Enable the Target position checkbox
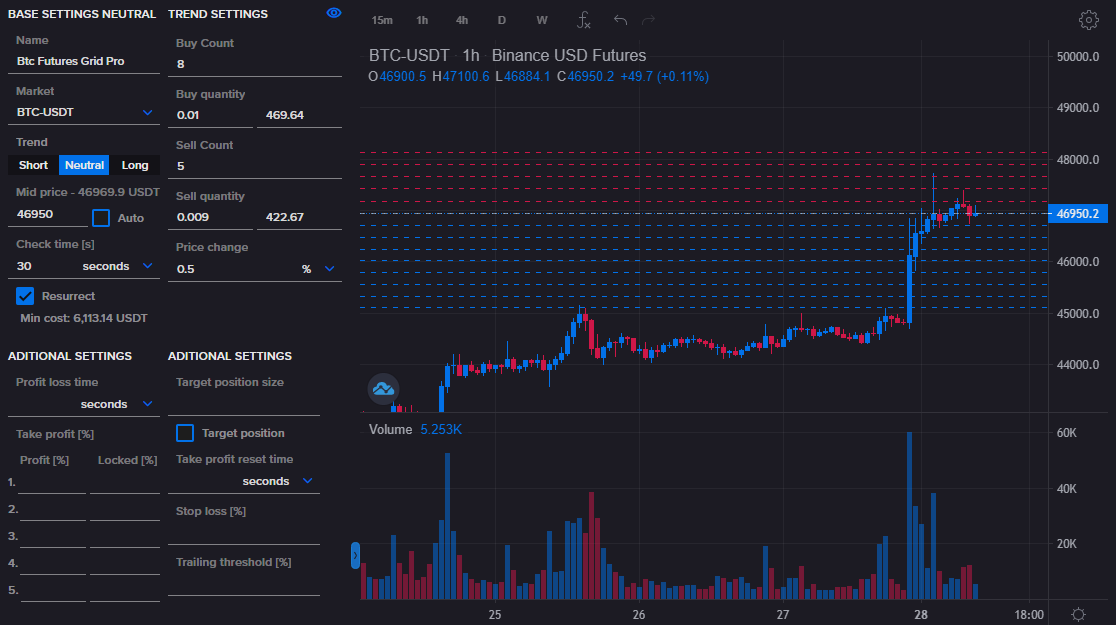This screenshot has height=625, width=1116. 185,433
